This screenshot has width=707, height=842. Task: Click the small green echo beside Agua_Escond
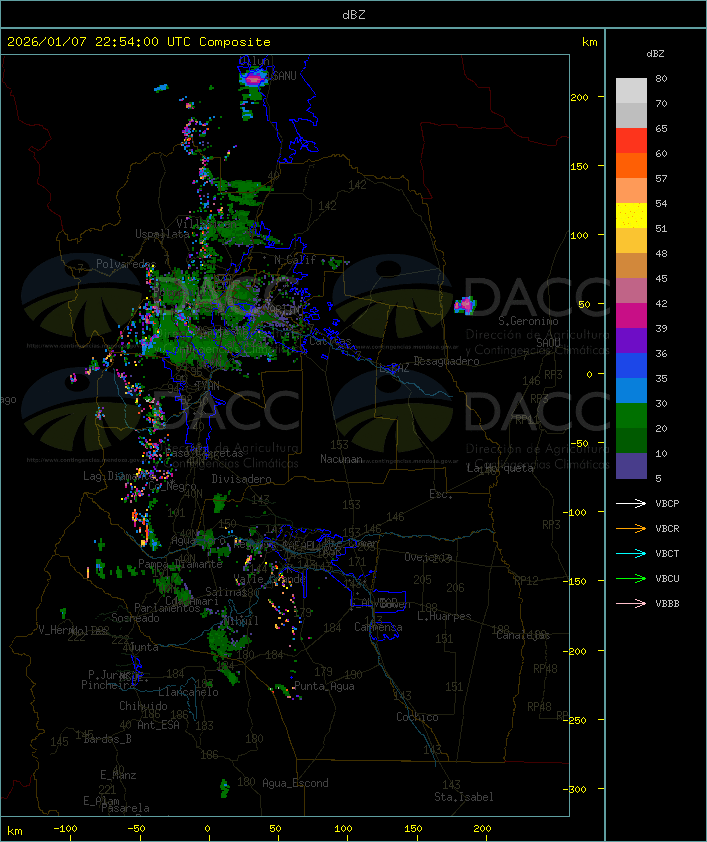[x=225, y=788]
